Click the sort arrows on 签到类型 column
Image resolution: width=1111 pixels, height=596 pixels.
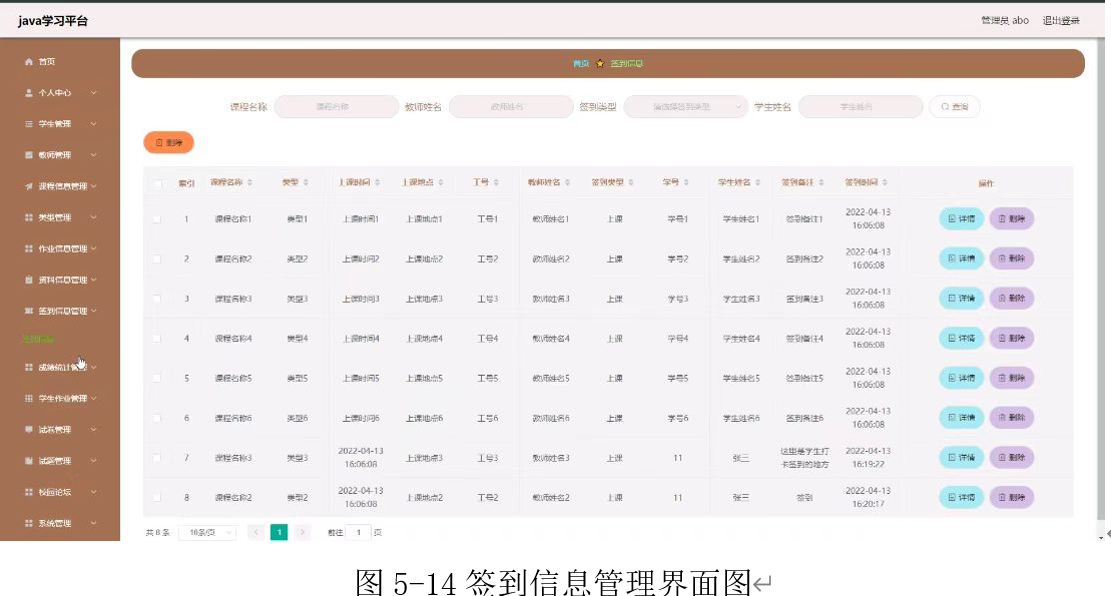pyautogui.click(x=631, y=183)
